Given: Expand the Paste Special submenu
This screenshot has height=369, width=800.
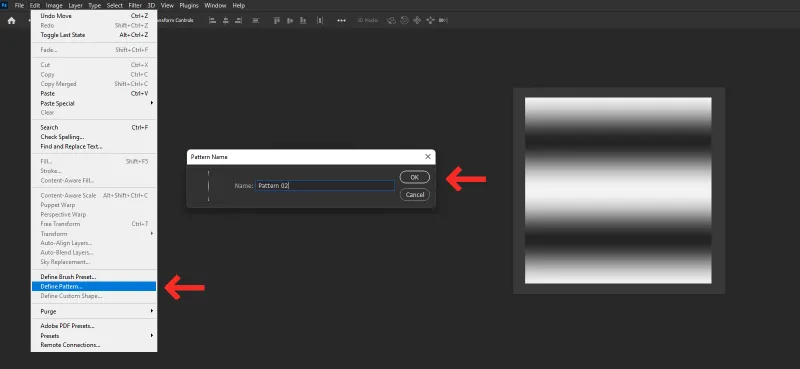Looking at the screenshot, I should click(x=94, y=103).
